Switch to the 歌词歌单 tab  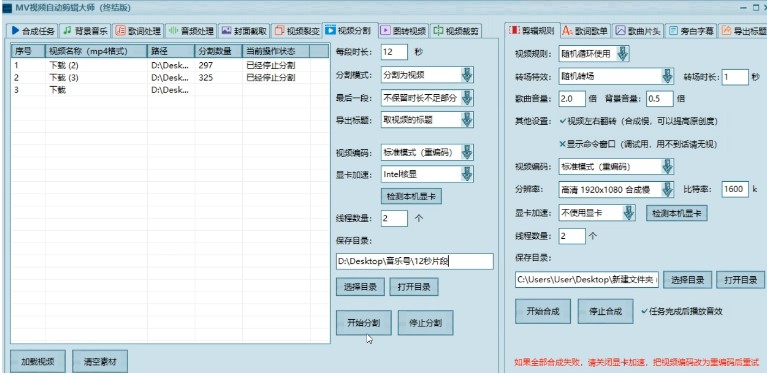(x=586, y=31)
